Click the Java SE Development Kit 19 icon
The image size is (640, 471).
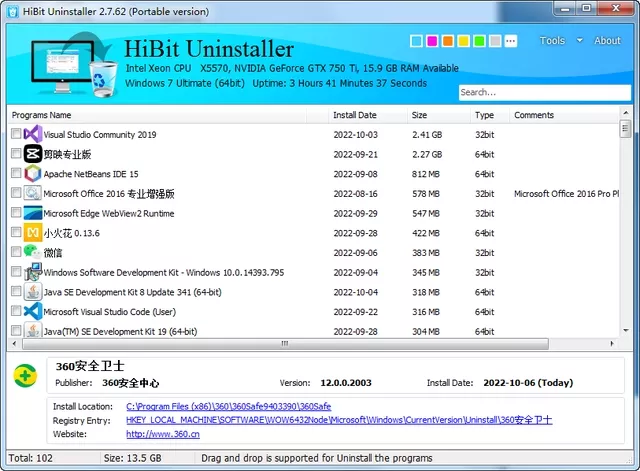pyautogui.click(x=33, y=330)
